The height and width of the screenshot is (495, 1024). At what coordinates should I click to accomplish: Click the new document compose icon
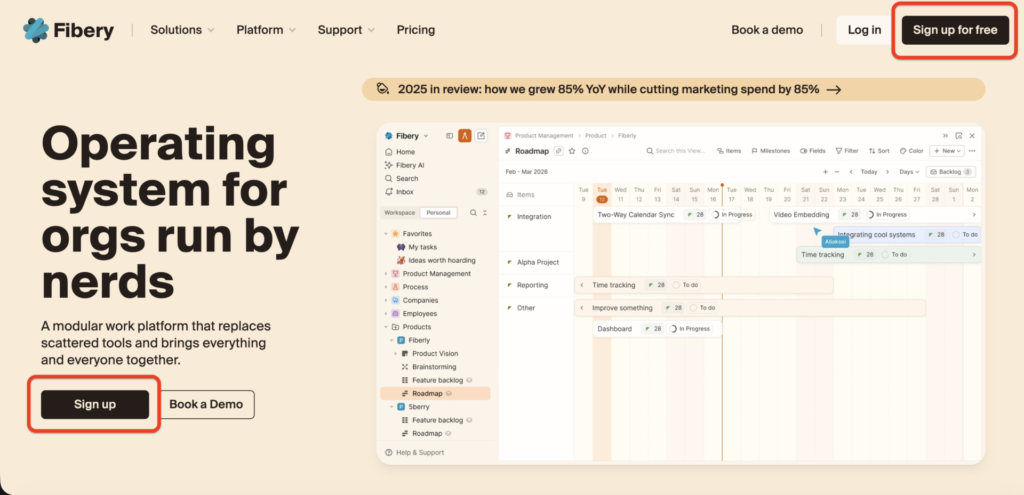pyautogui.click(x=481, y=136)
